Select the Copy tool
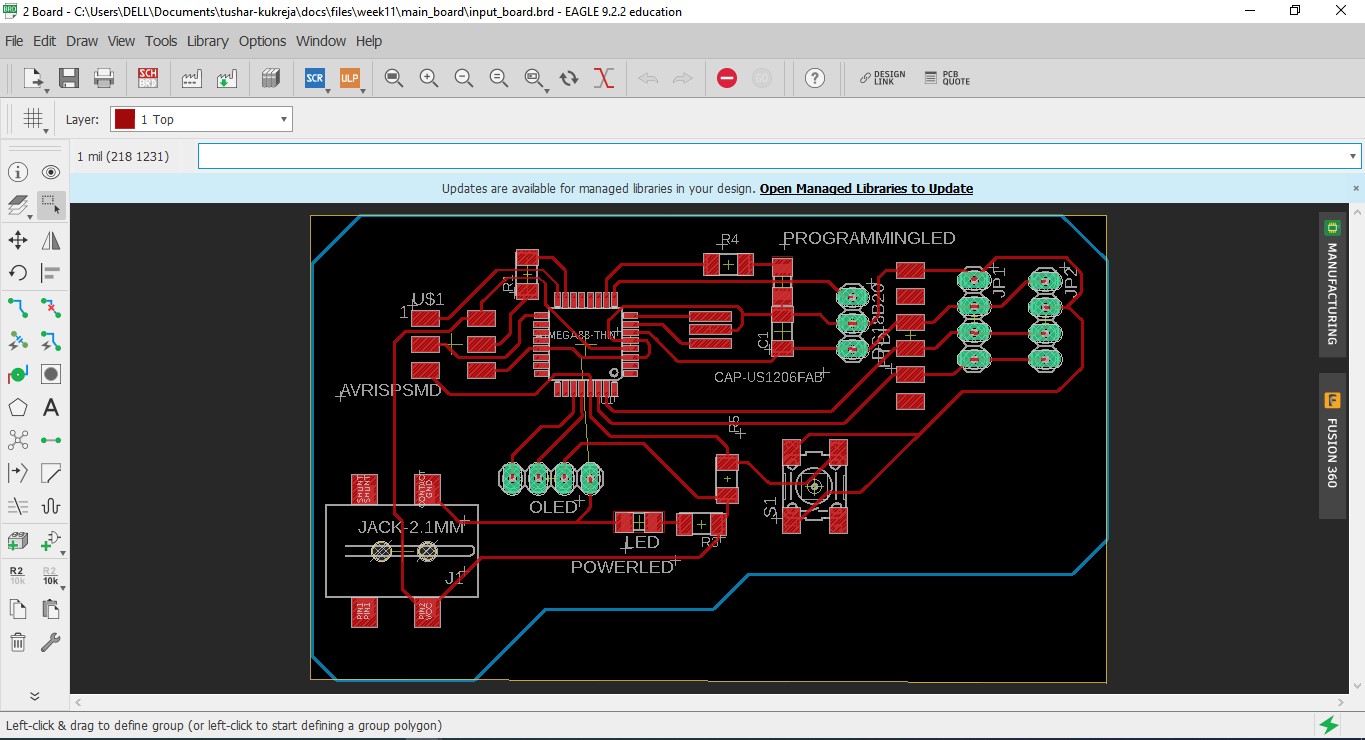The image size is (1365, 740). [x=18, y=609]
